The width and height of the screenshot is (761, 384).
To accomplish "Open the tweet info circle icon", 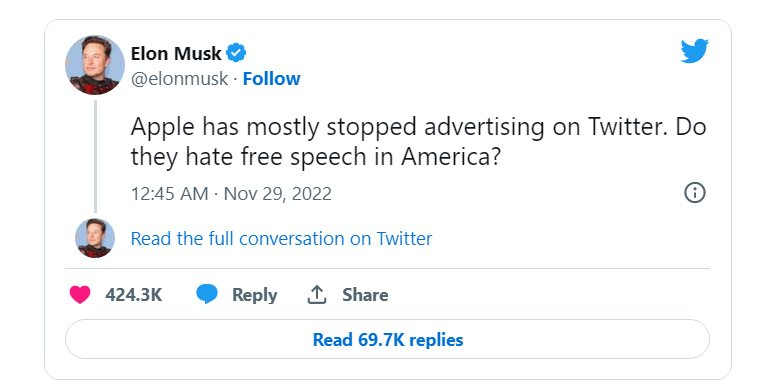I will pyautogui.click(x=695, y=193).
